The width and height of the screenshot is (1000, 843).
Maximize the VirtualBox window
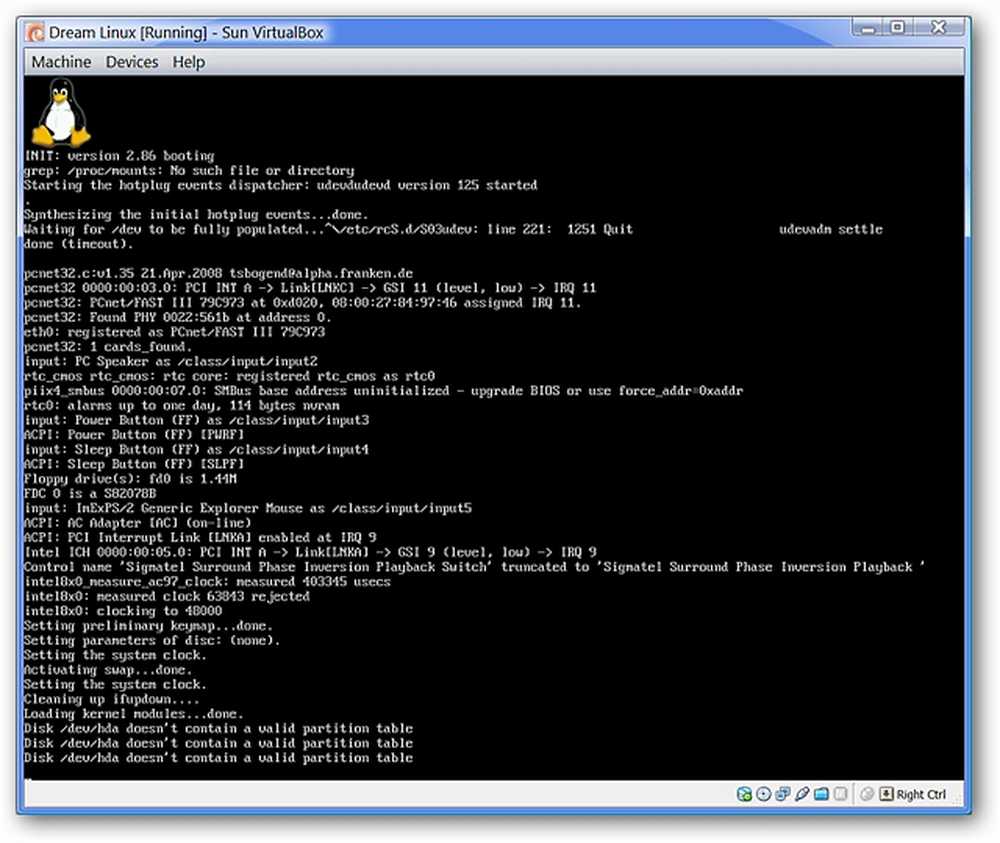[x=898, y=27]
